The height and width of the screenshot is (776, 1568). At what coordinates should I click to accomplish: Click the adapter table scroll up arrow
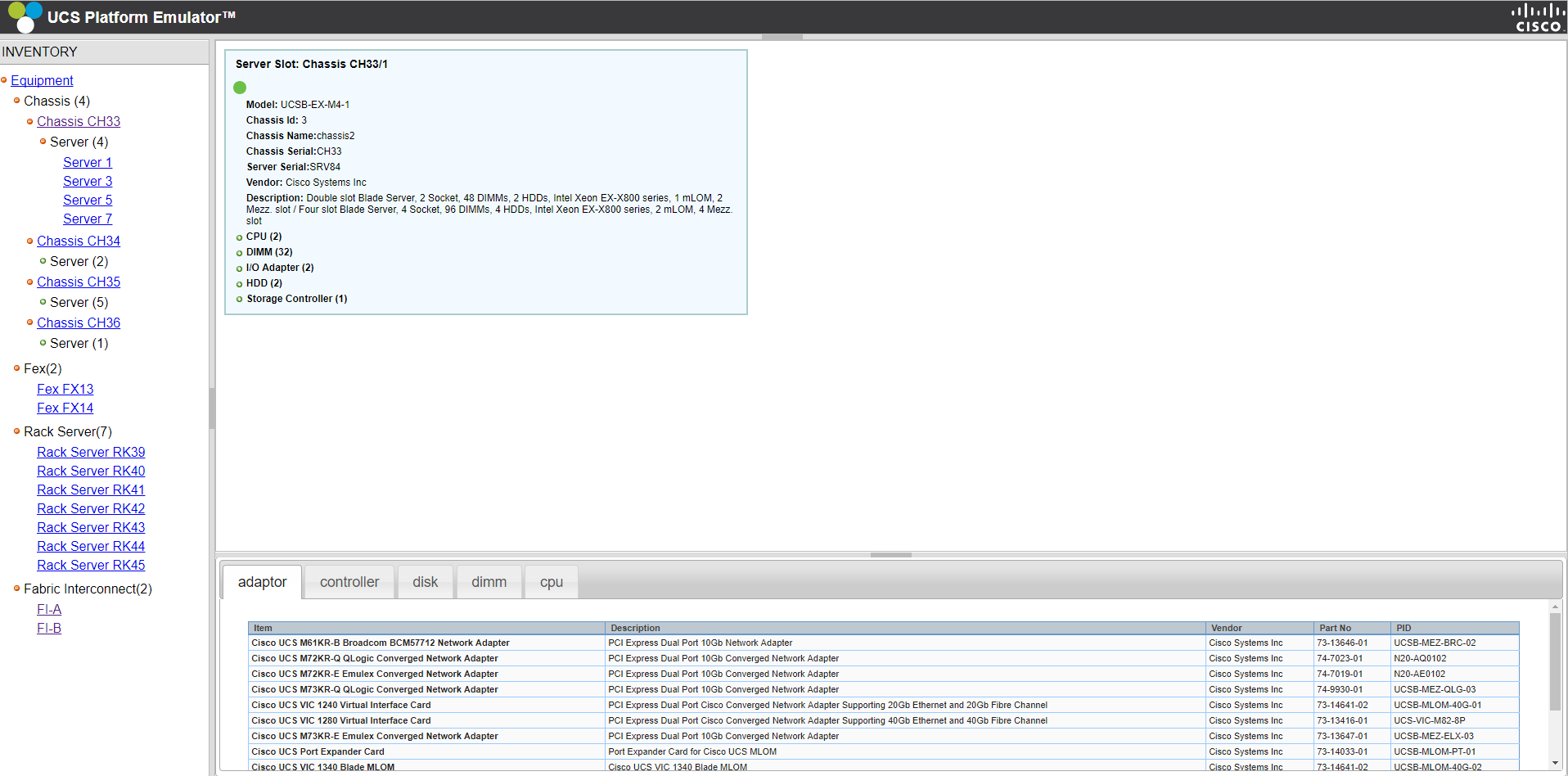[1555, 607]
